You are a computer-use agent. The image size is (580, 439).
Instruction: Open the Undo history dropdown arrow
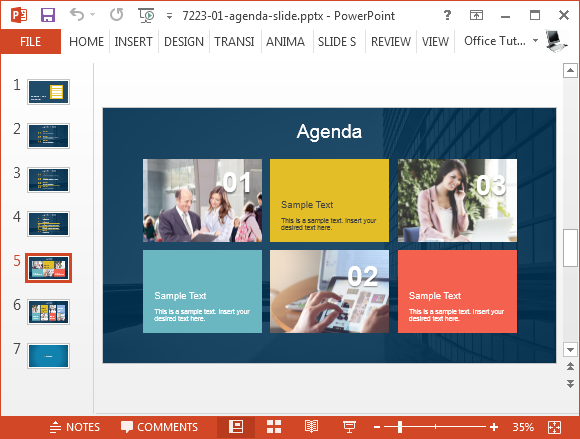pyautogui.click(x=92, y=15)
